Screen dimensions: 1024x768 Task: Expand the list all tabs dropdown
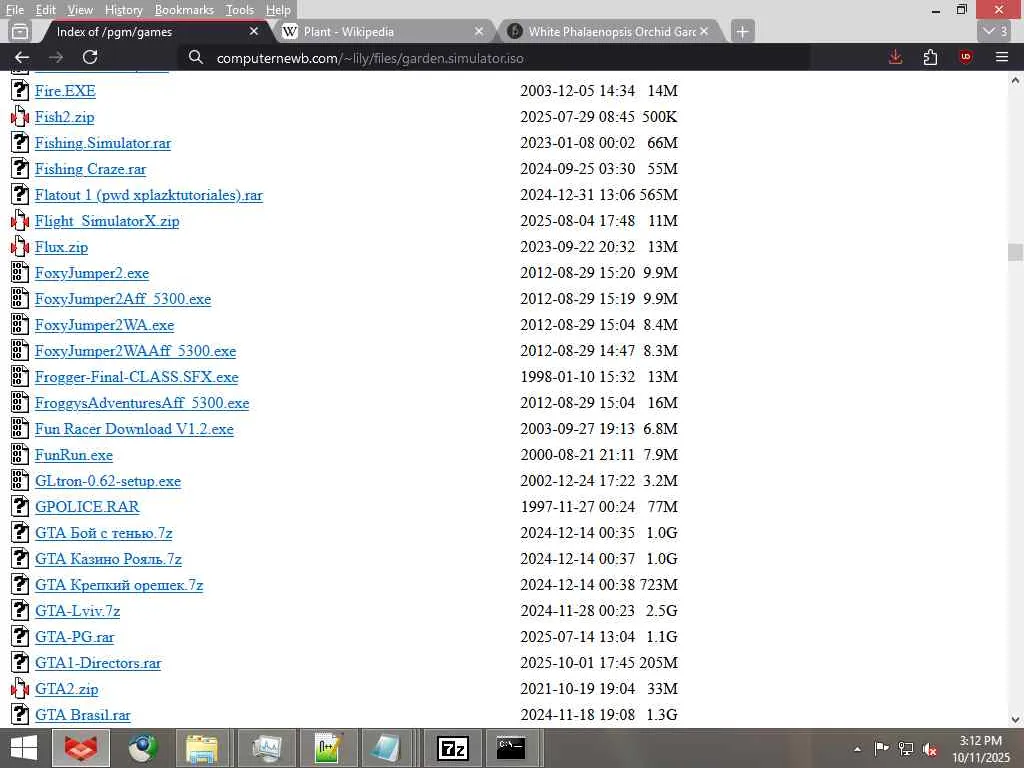(995, 31)
